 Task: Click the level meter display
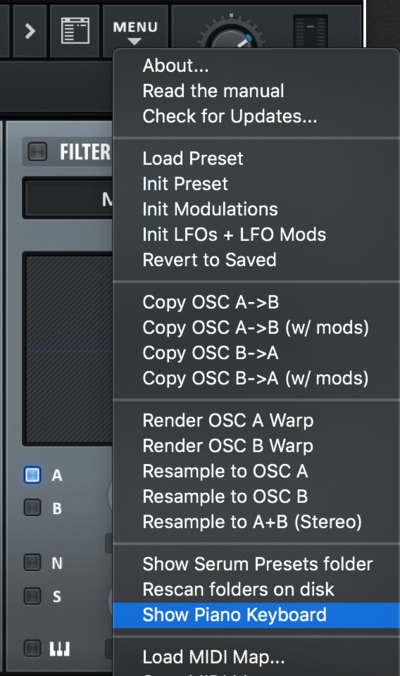coord(310,31)
